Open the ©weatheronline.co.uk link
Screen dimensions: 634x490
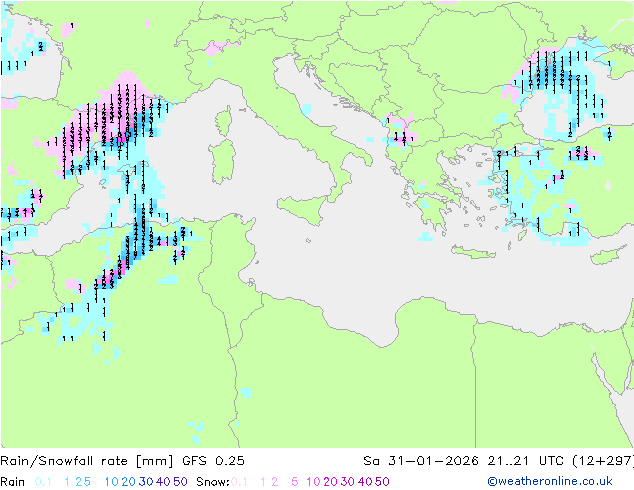pyautogui.click(x=550, y=481)
